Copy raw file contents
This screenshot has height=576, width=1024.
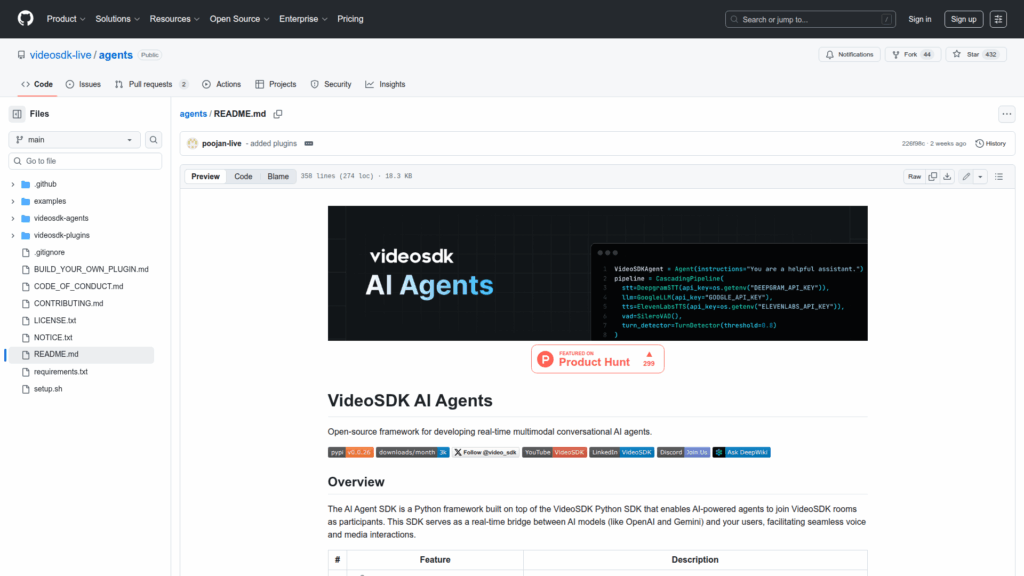pyautogui.click(x=932, y=176)
